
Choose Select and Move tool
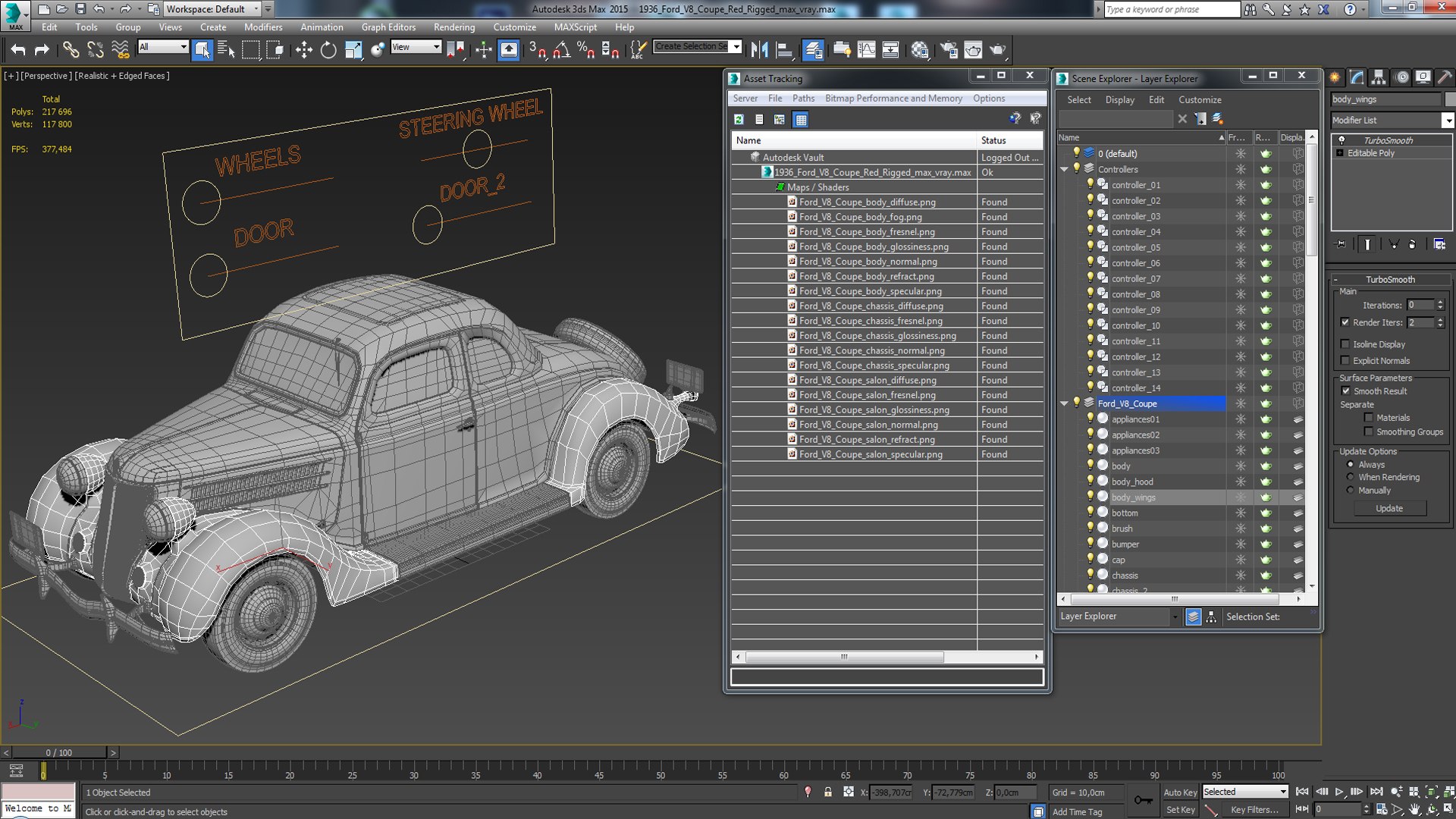[304, 50]
